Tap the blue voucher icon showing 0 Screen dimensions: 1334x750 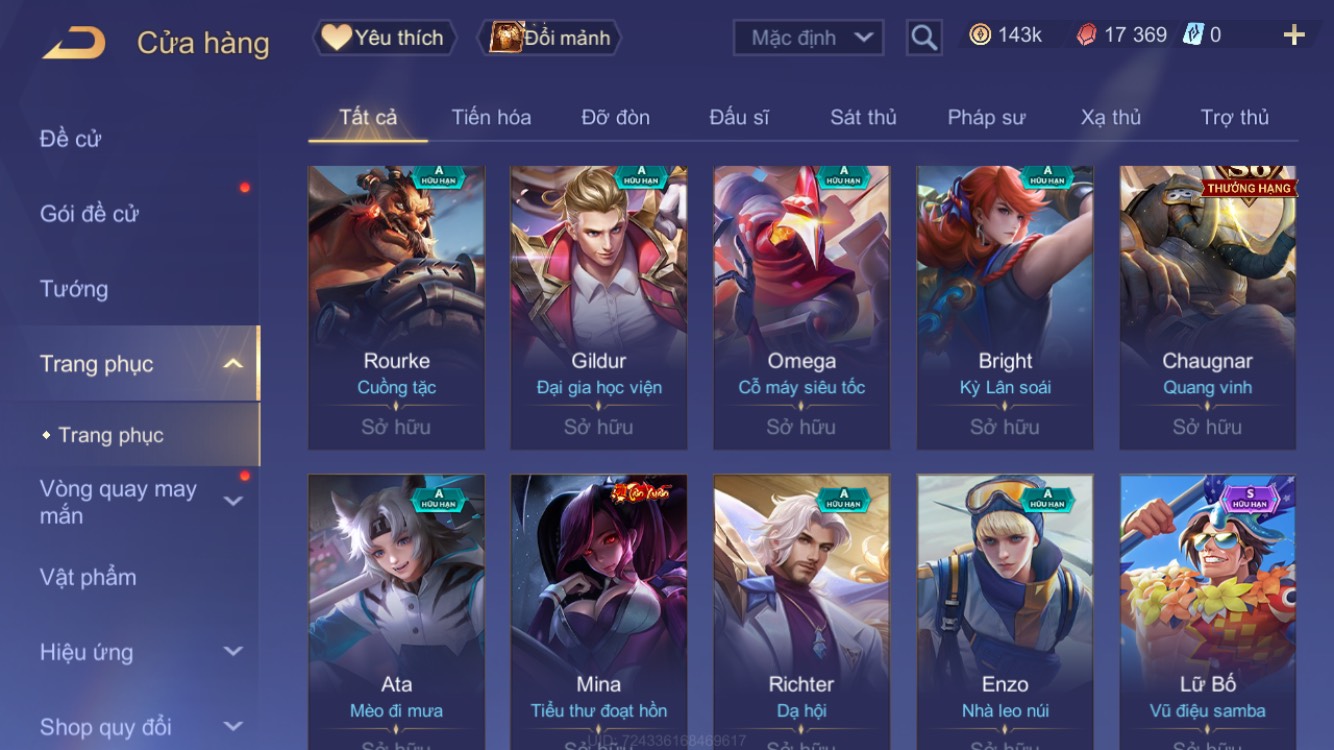tap(1193, 35)
